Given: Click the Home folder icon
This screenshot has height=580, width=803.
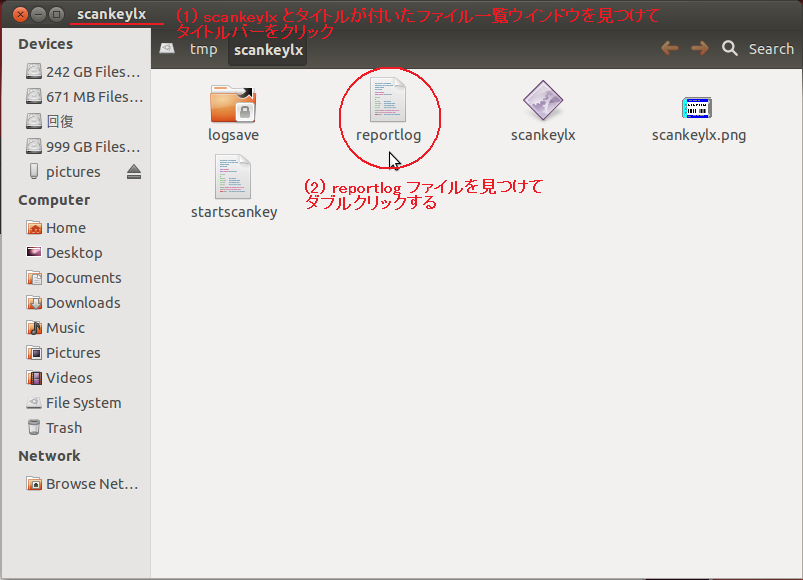Looking at the screenshot, I should point(34,227).
